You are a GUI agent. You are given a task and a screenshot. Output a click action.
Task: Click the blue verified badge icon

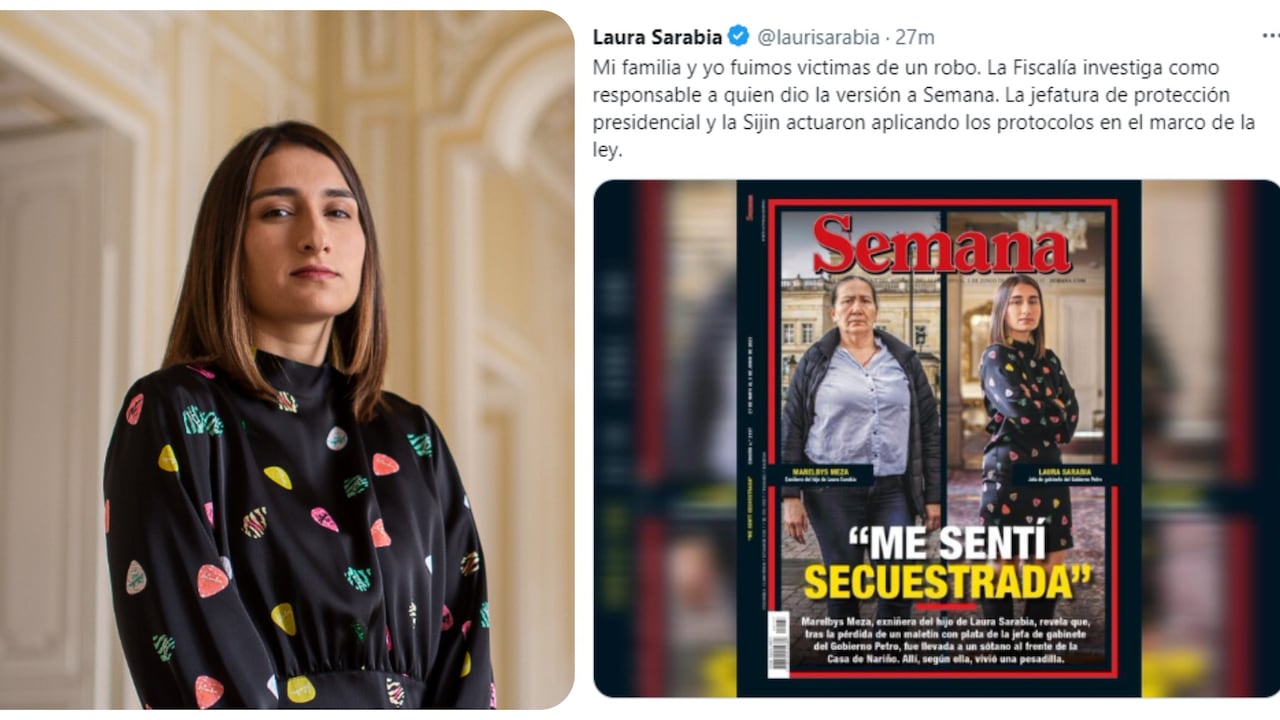point(738,37)
